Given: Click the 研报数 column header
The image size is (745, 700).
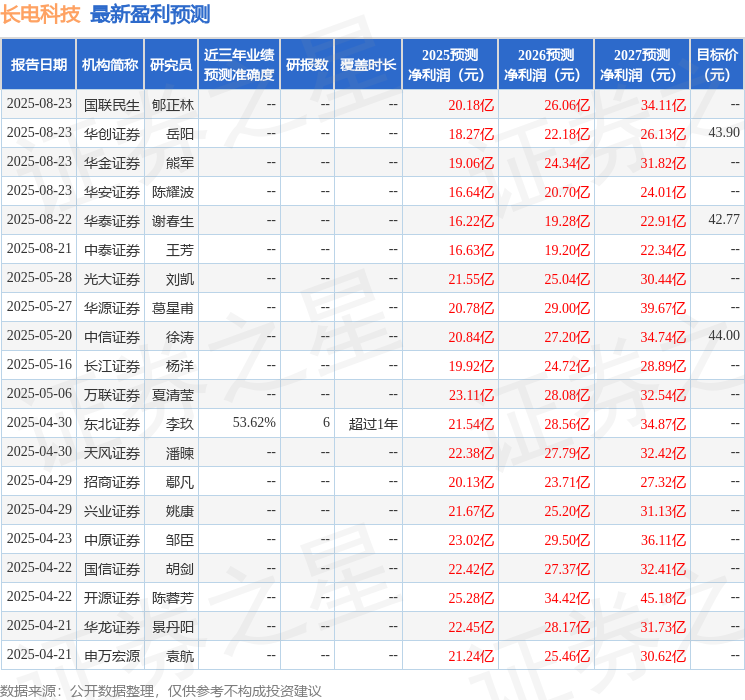Looking at the screenshot, I should [307, 65].
